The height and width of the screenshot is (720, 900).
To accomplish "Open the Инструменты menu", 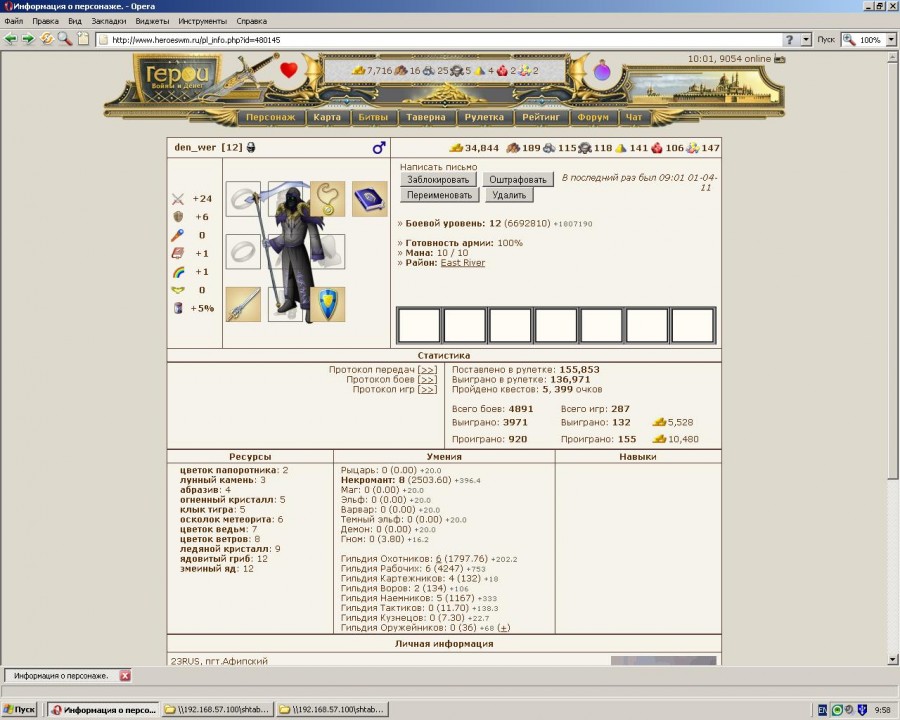I will click(x=203, y=21).
